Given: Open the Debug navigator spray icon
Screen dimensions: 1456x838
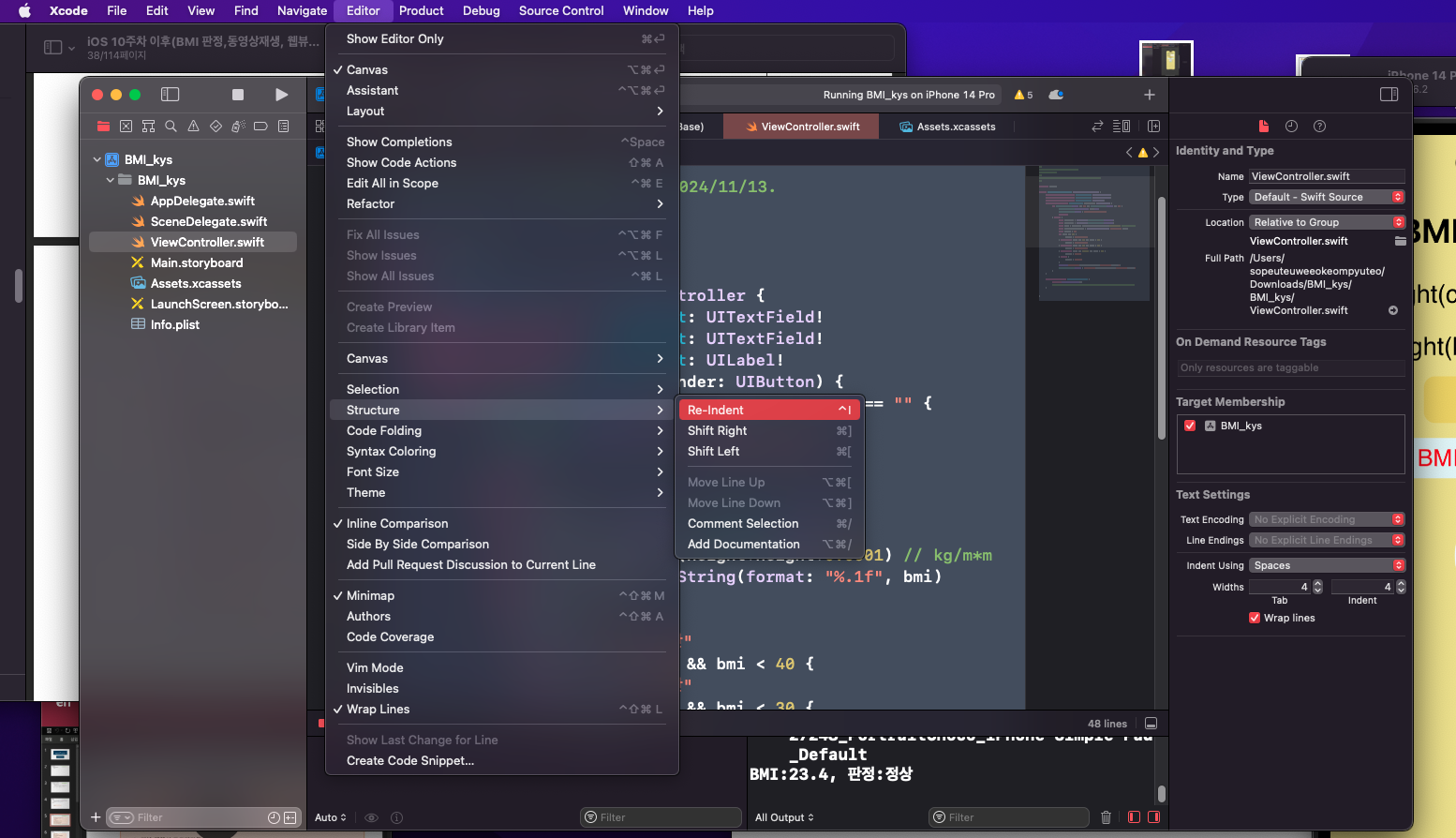Looking at the screenshot, I should click(x=238, y=126).
